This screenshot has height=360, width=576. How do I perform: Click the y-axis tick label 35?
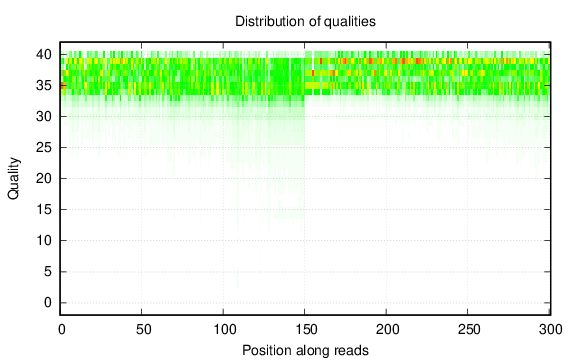coord(44,86)
